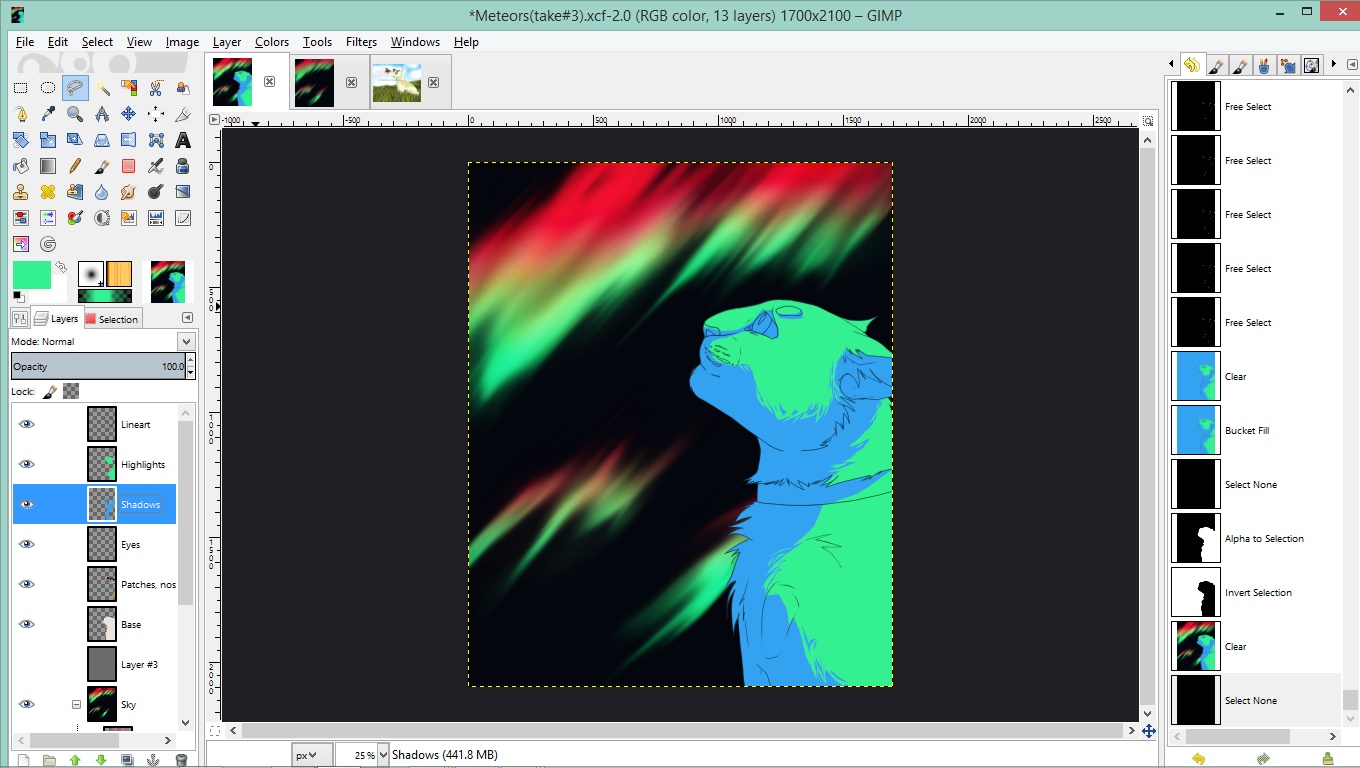Select the Eraser tool

tap(129, 166)
